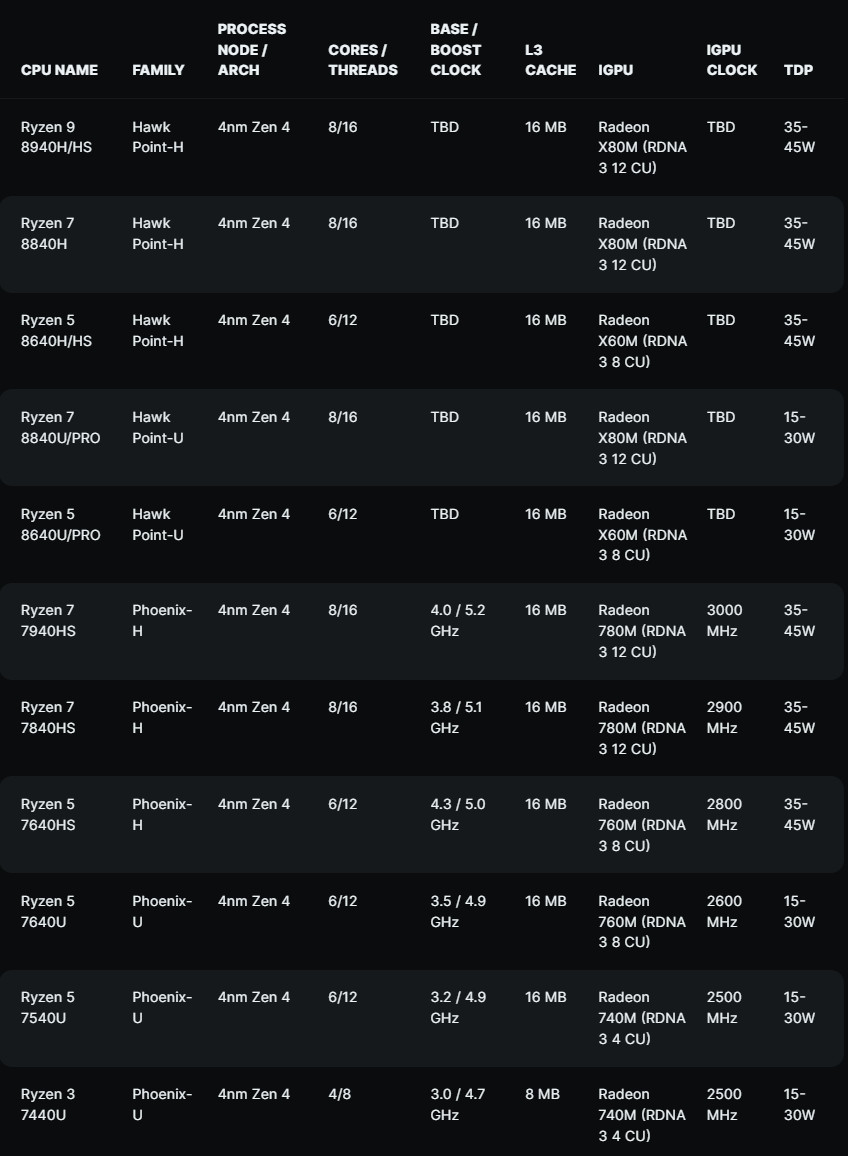Select the BASE / BOOST CLOCK header
The image size is (848, 1156).
456,50
